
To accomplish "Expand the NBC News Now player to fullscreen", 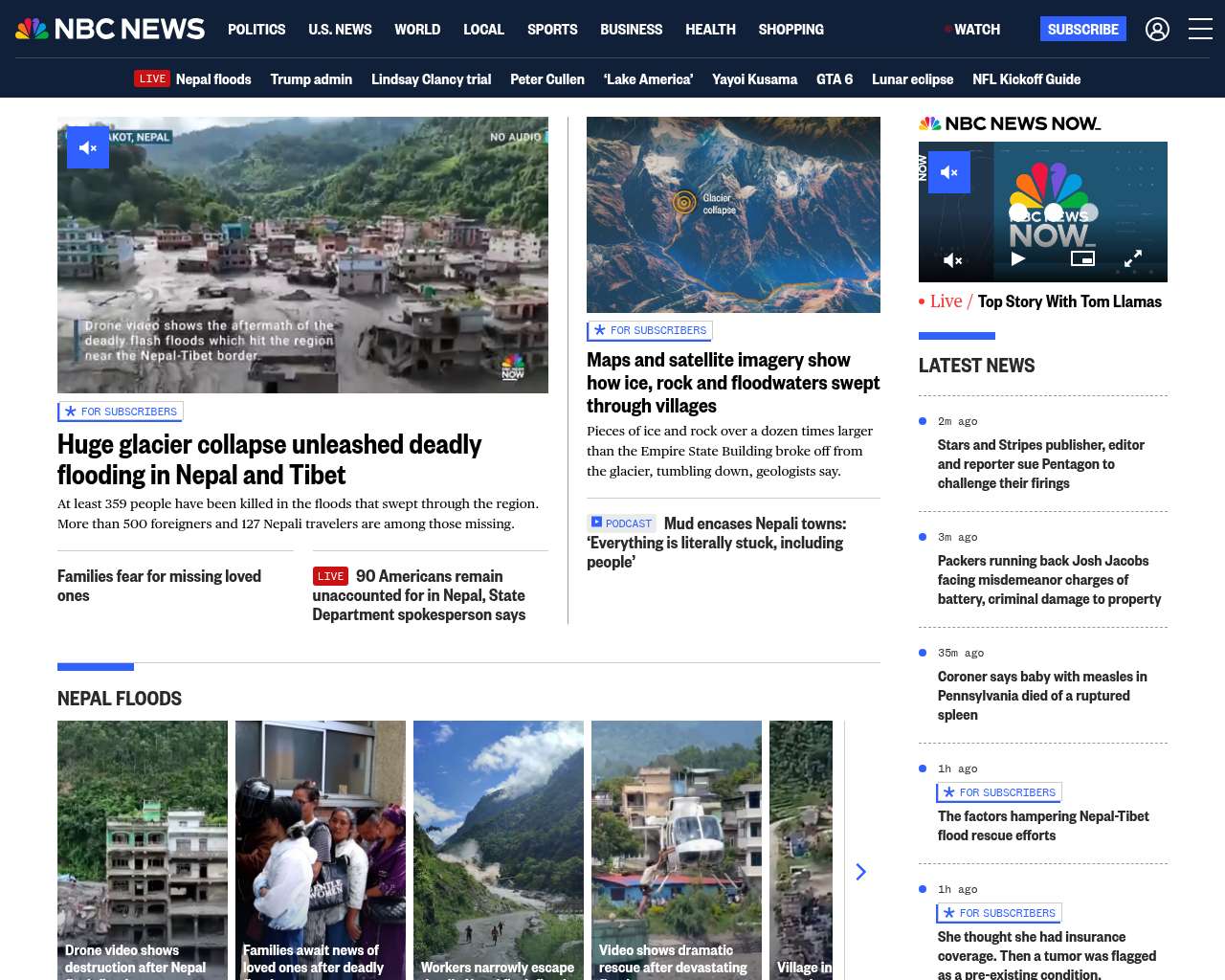I will pos(1133,258).
